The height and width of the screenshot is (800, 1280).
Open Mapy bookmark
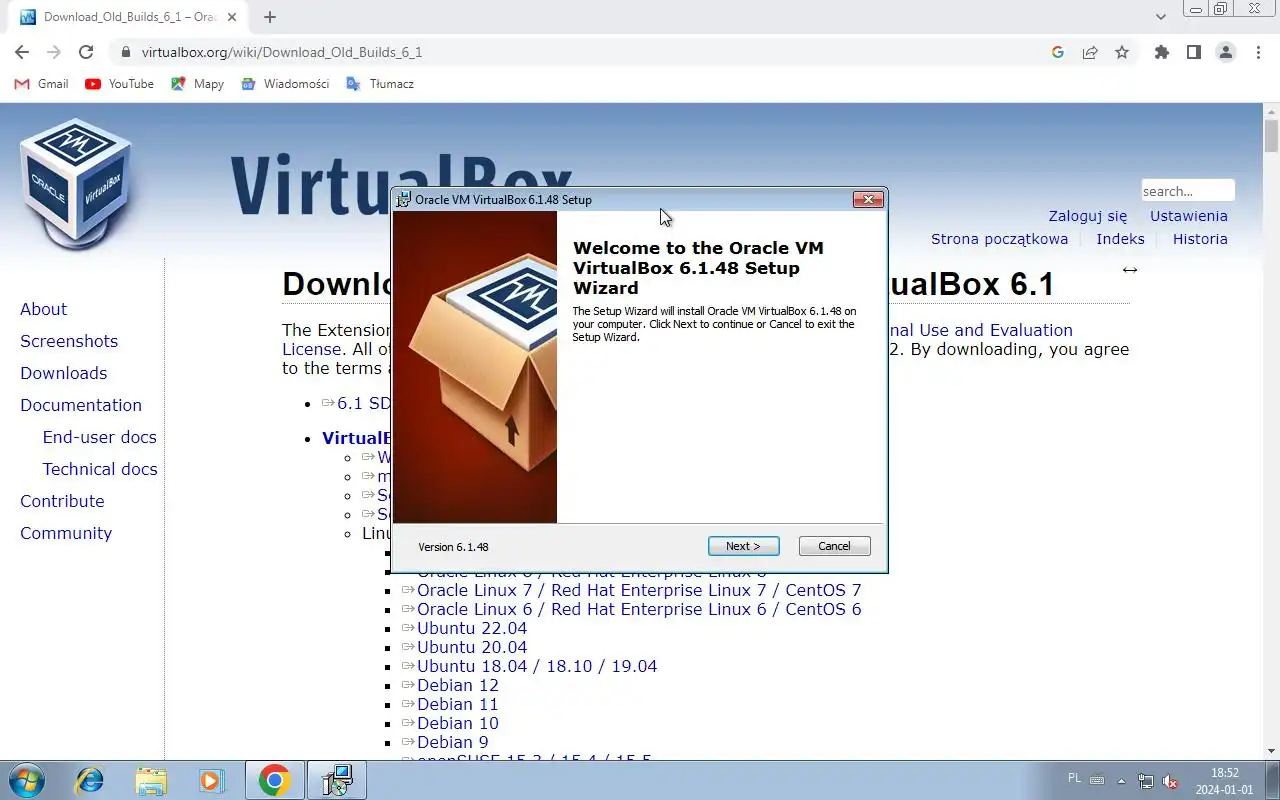click(x=197, y=84)
